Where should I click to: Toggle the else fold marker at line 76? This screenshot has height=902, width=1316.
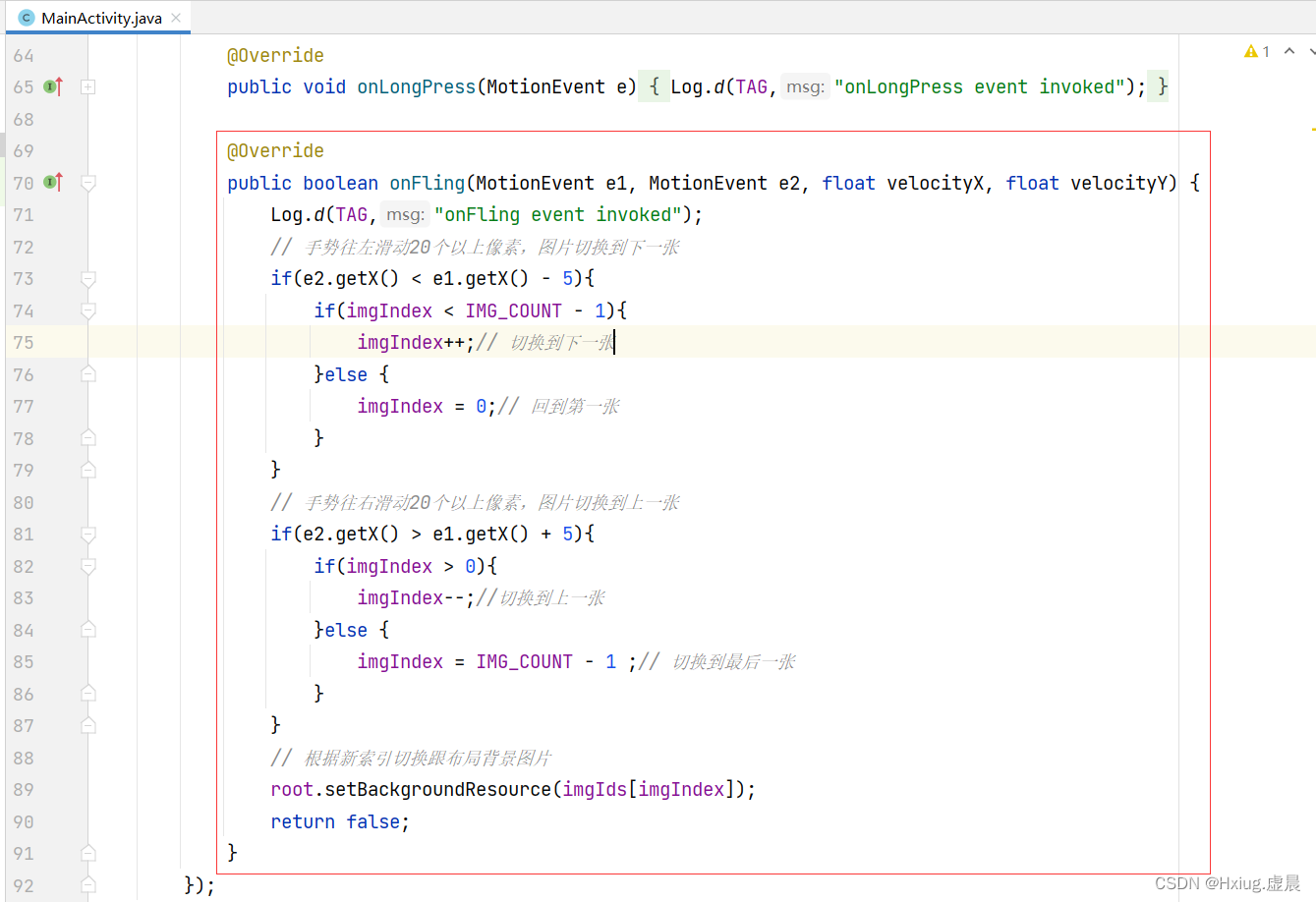point(87,374)
